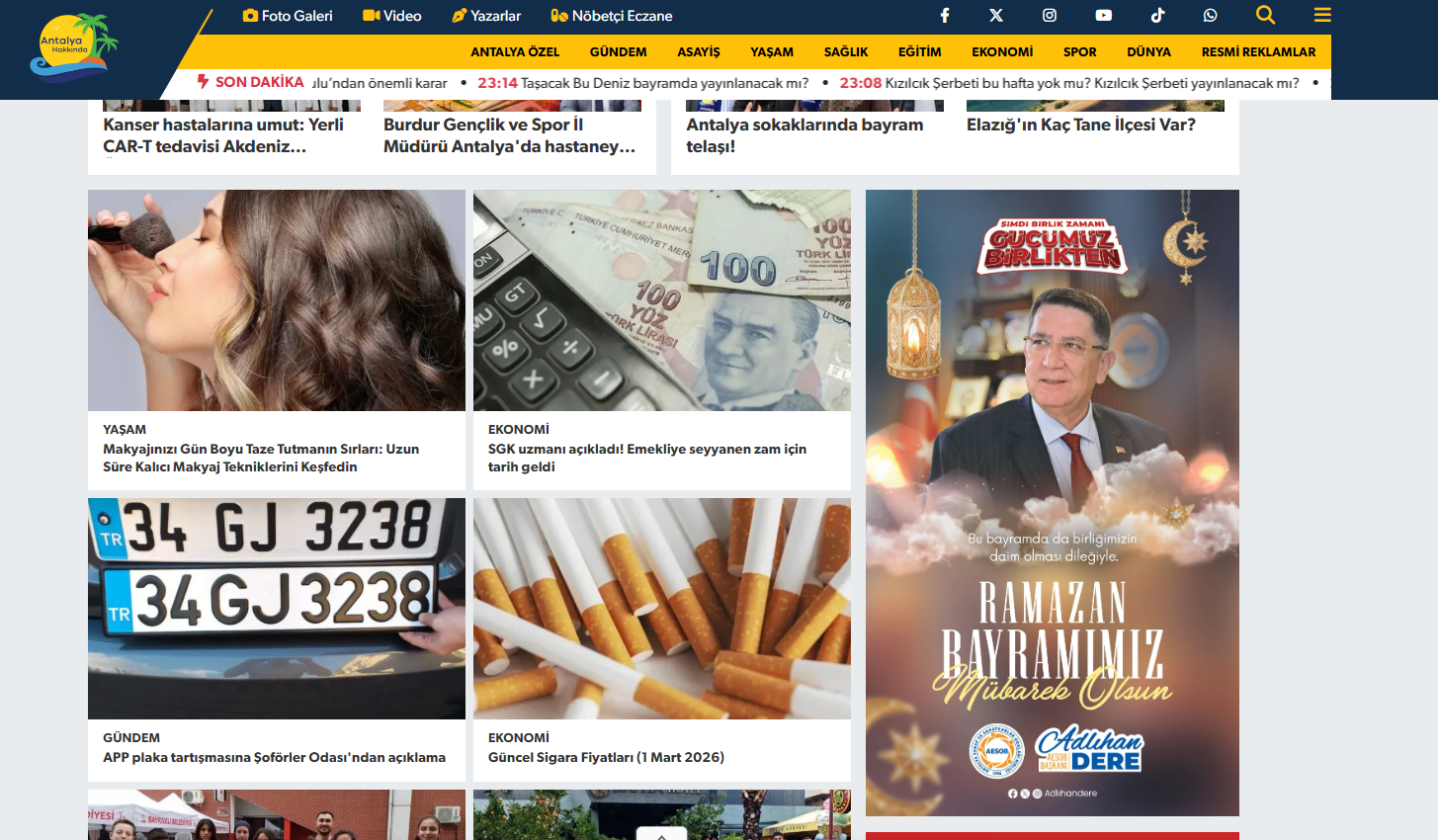Screen dimensions: 1438x840
Task: Open the X (Twitter) social icon
Action: click(x=996, y=16)
